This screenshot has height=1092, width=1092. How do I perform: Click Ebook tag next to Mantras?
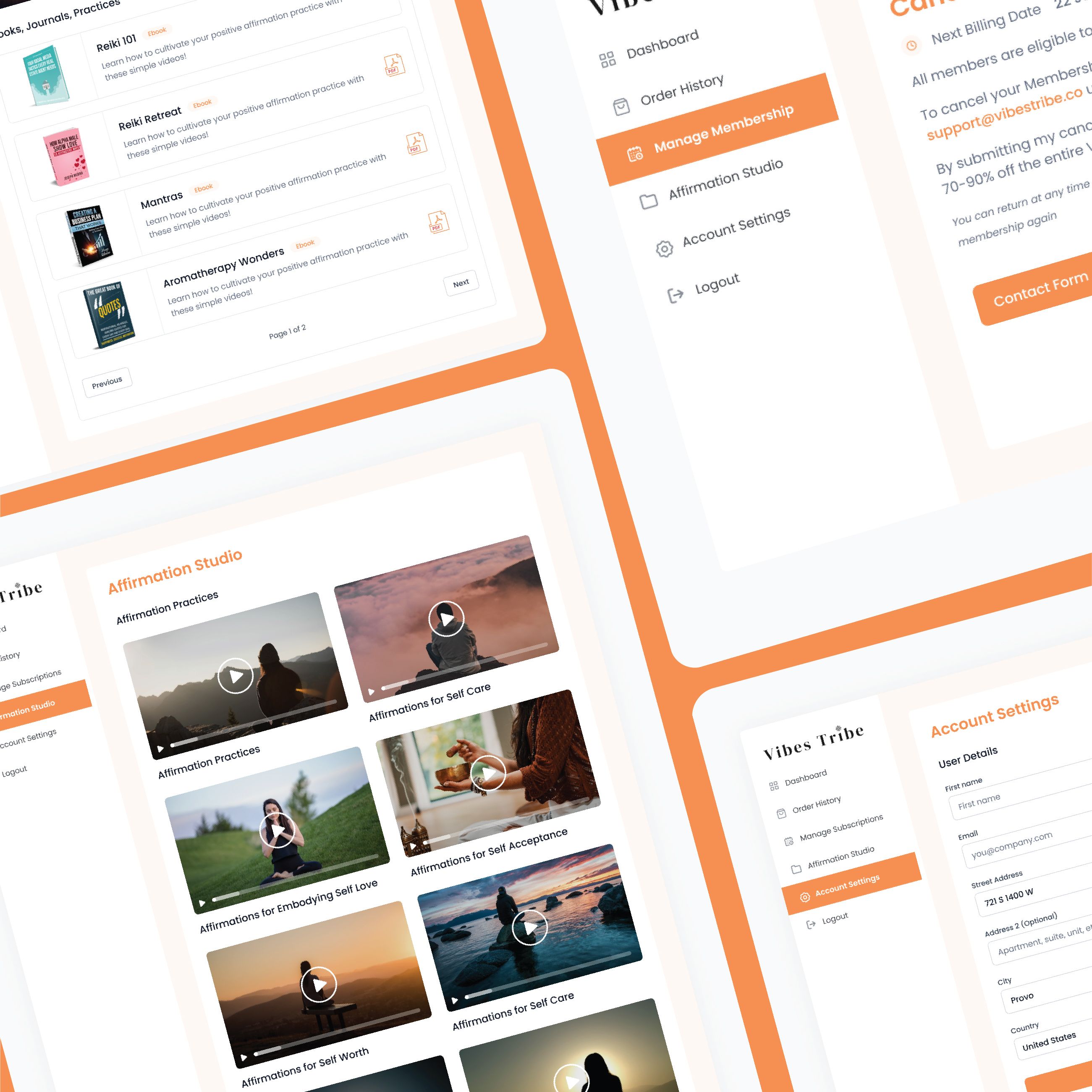pos(204,188)
